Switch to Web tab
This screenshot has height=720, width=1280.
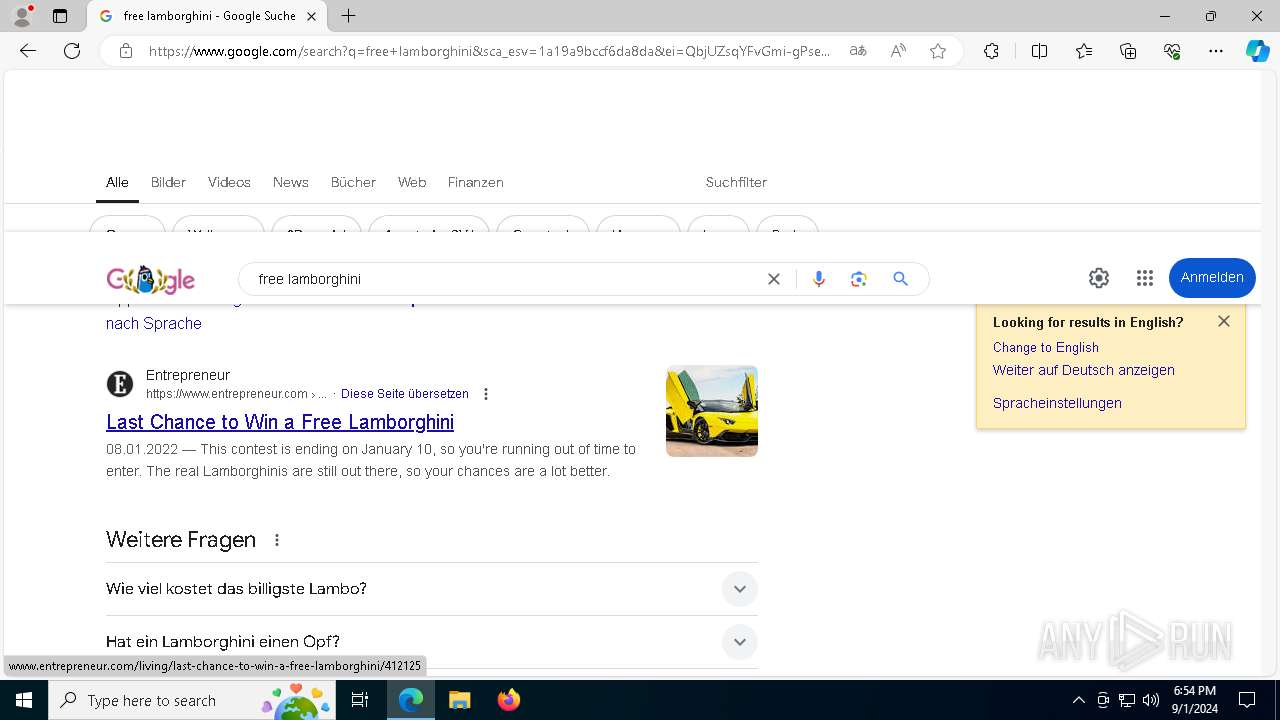[x=412, y=182]
